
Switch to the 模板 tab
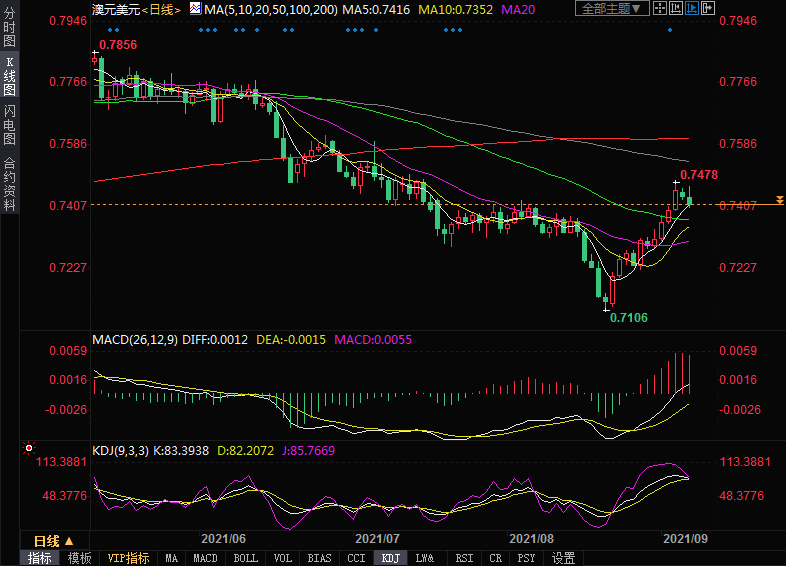tap(79, 558)
